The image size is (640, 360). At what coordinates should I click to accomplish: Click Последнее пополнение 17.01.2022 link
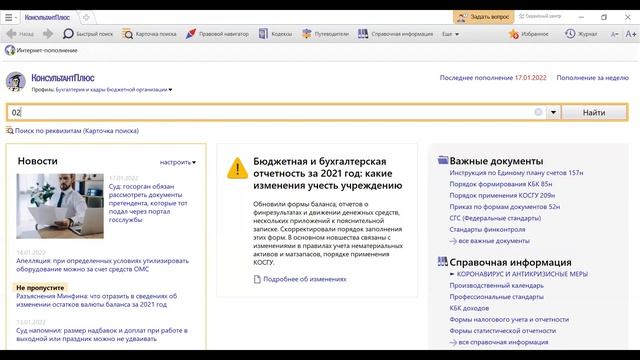pyautogui.click(x=493, y=78)
